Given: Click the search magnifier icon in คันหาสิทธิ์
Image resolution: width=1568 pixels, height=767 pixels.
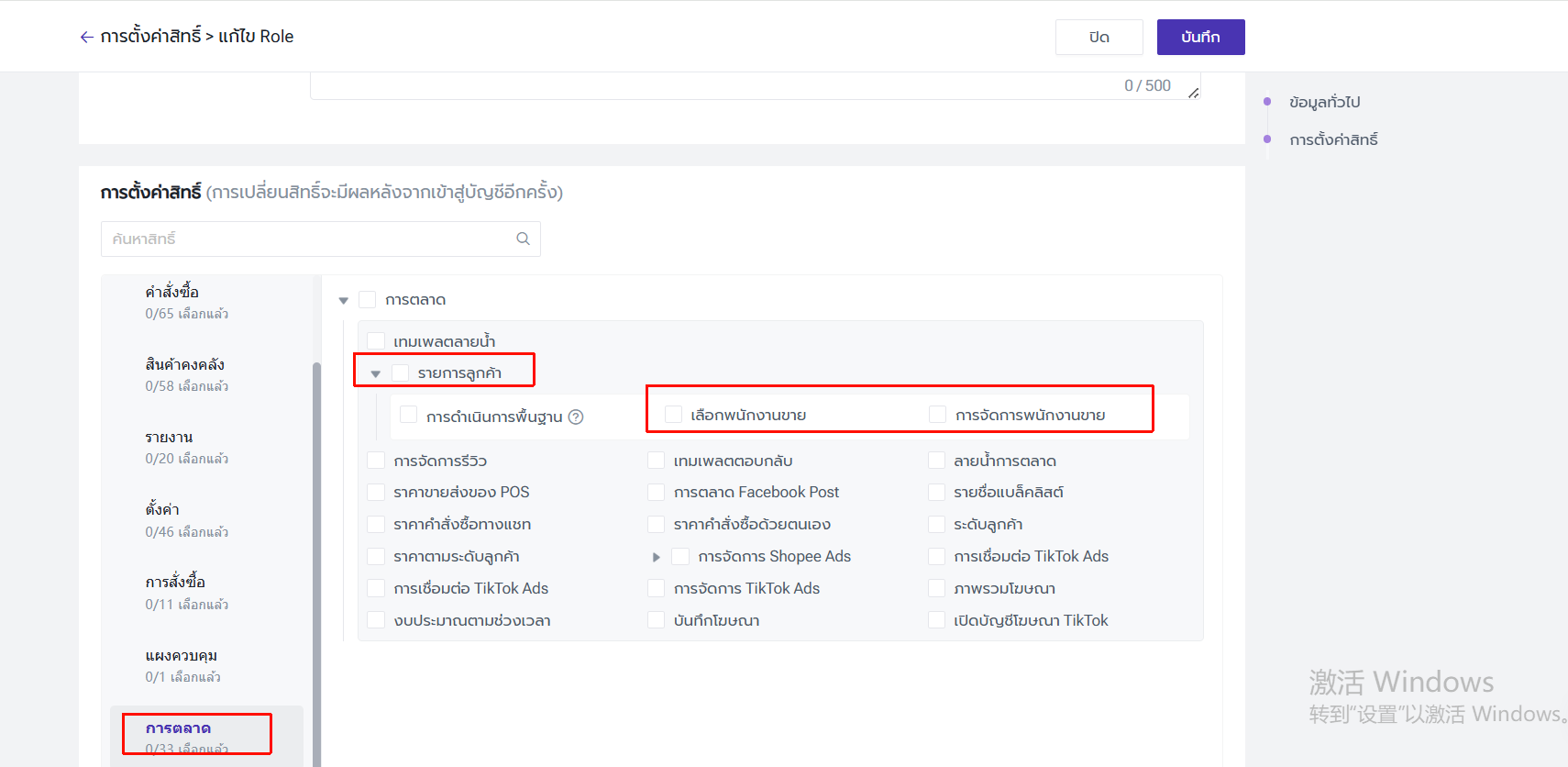Looking at the screenshot, I should 523,239.
